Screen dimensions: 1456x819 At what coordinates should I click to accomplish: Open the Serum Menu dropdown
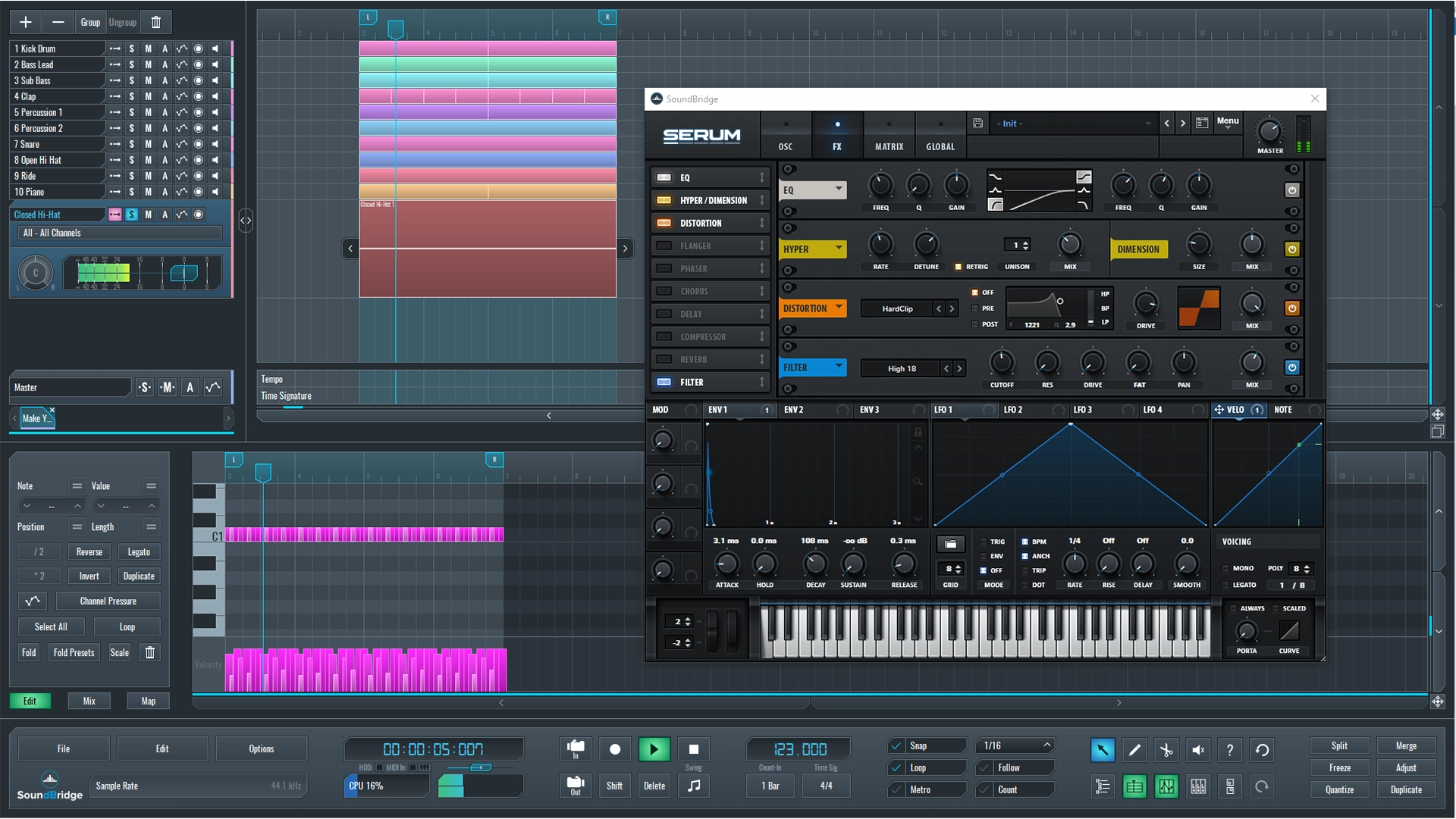coord(1227,123)
